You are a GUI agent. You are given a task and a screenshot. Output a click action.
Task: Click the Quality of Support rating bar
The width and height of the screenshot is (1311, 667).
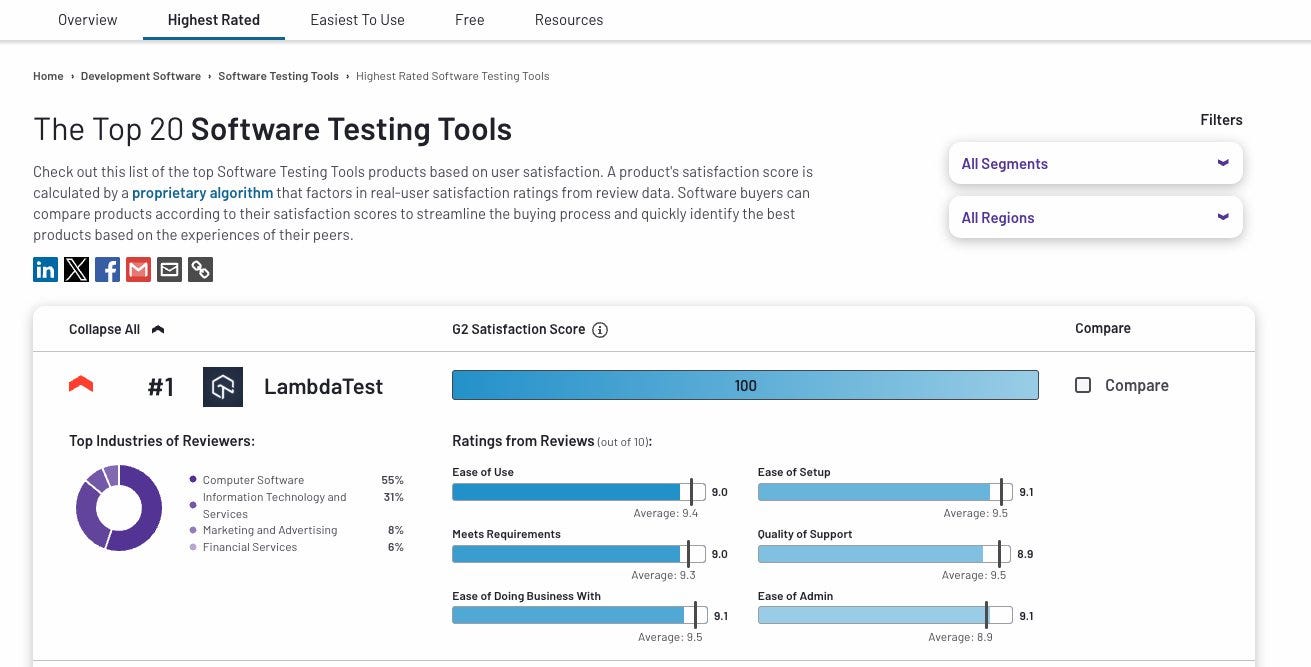click(x=885, y=554)
